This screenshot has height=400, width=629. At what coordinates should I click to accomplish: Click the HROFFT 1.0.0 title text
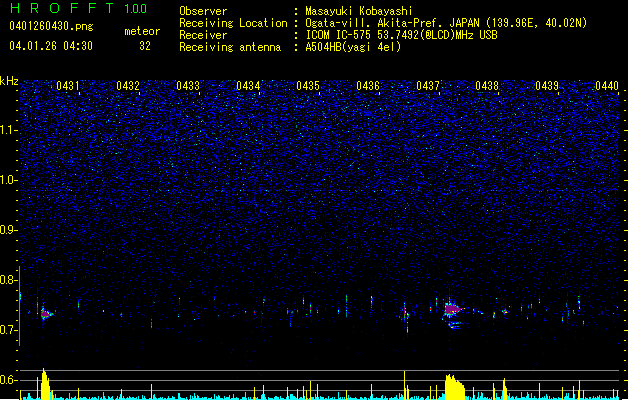78,8
